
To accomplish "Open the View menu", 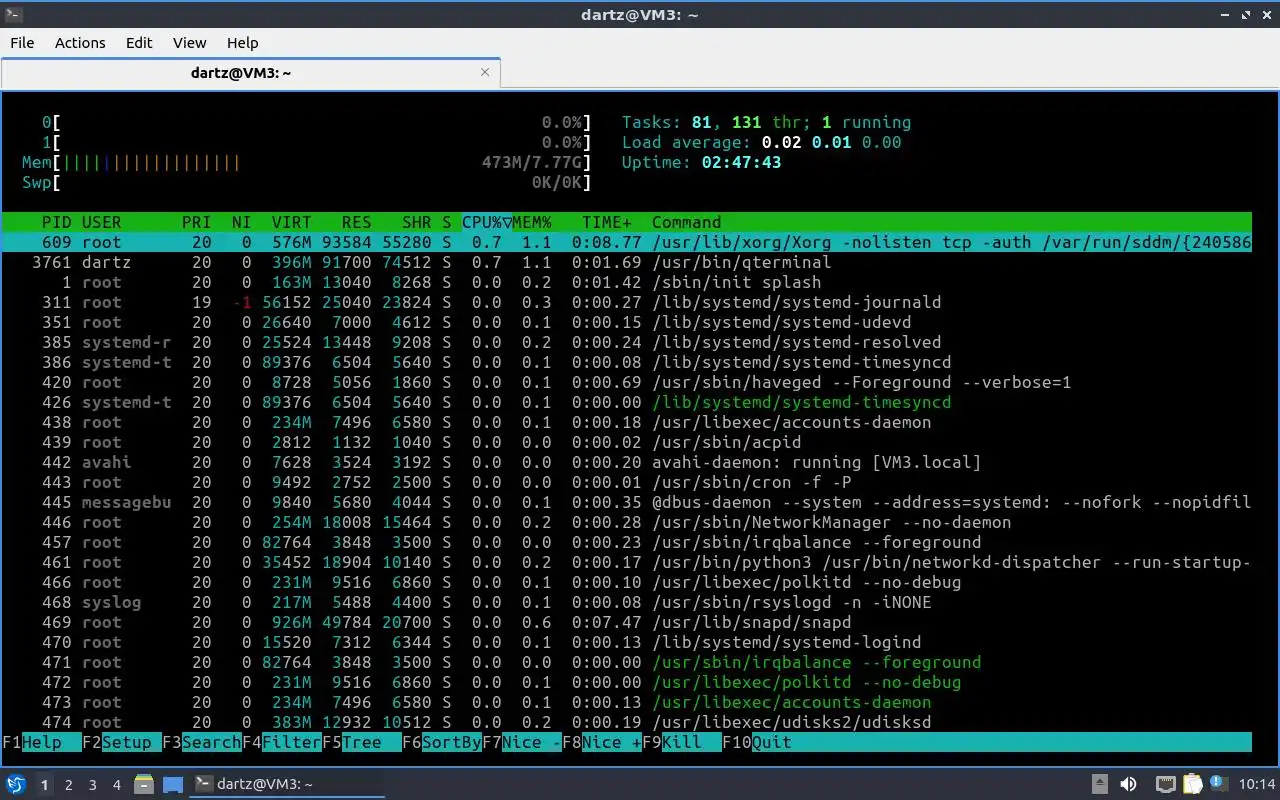I will pos(189,43).
